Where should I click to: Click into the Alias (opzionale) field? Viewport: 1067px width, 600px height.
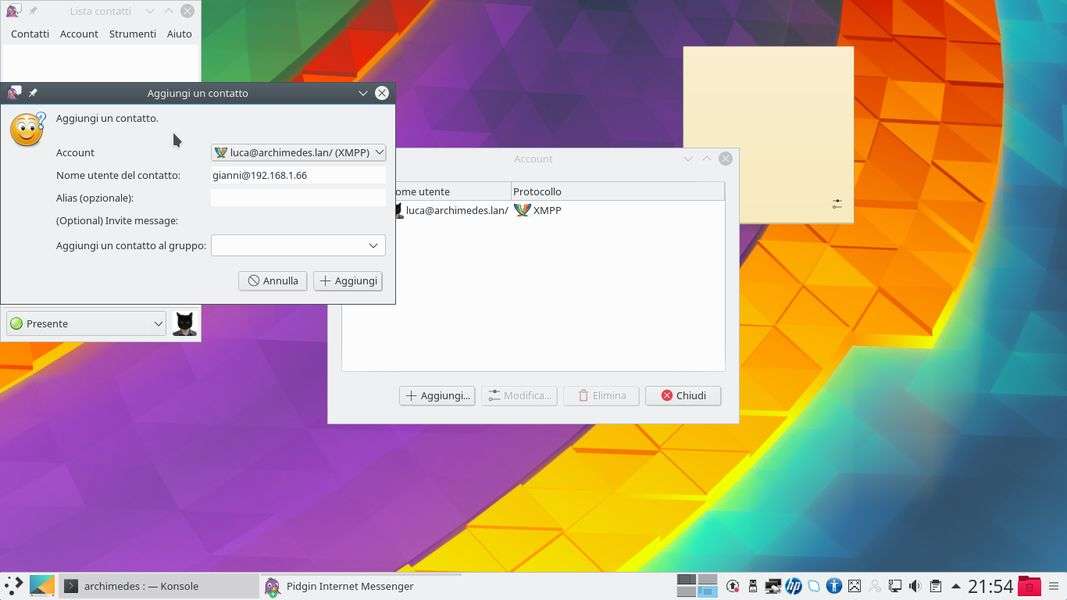(298, 198)
